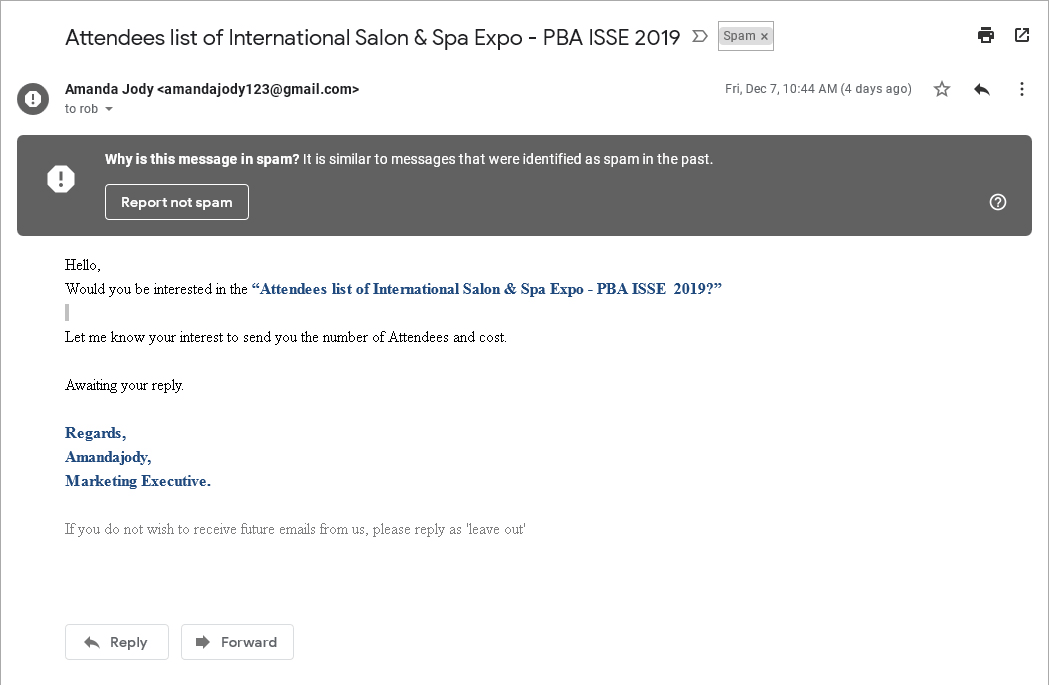The image size is (1049, 685).
Task: Print the email
Action: click(986, 34)
